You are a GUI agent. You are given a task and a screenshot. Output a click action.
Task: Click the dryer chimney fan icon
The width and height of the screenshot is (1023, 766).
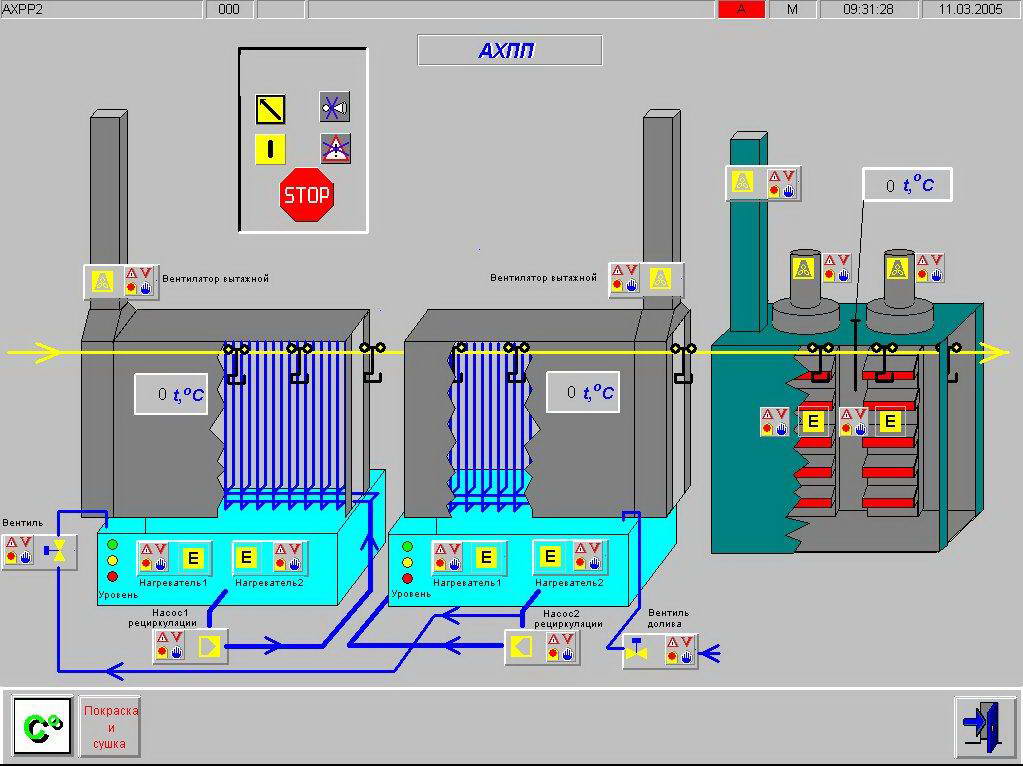coord(742,183)
